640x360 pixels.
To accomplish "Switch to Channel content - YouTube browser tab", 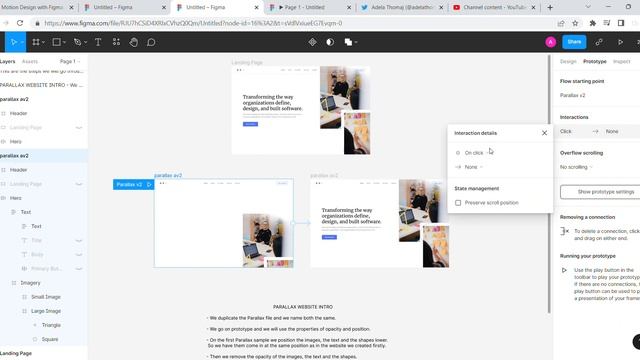I will pyautogui.click(x=494, y=7).
